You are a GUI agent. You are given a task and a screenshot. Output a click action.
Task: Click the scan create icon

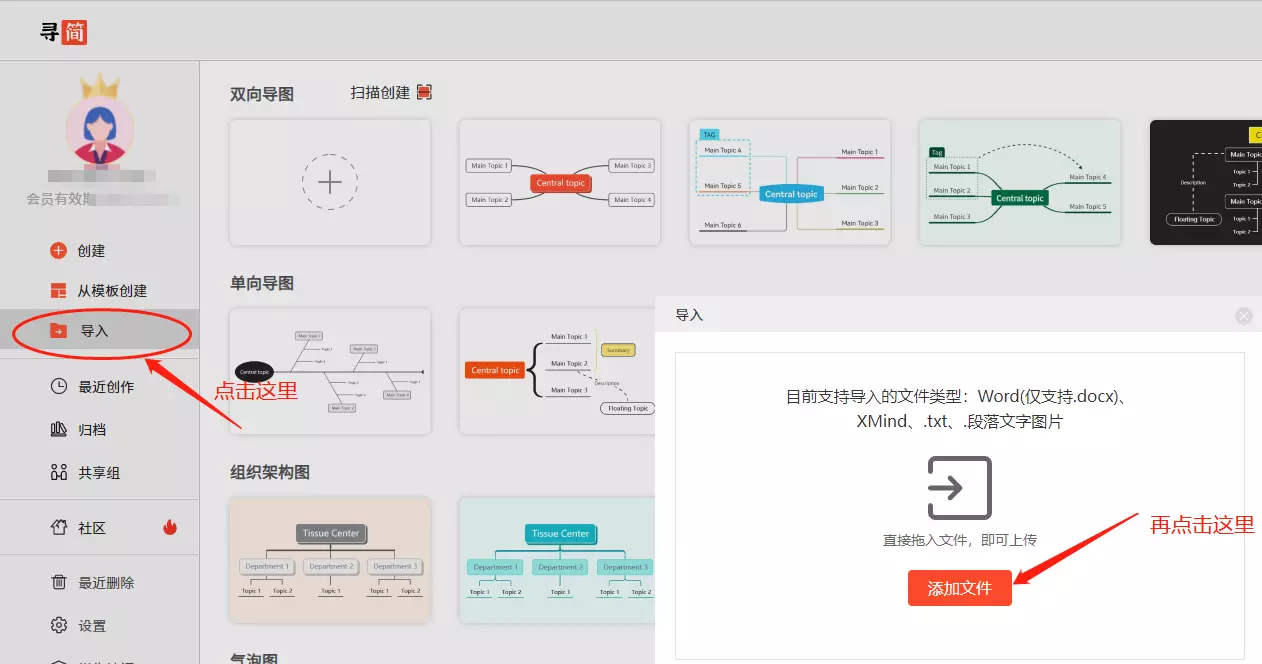coord(424,92)
